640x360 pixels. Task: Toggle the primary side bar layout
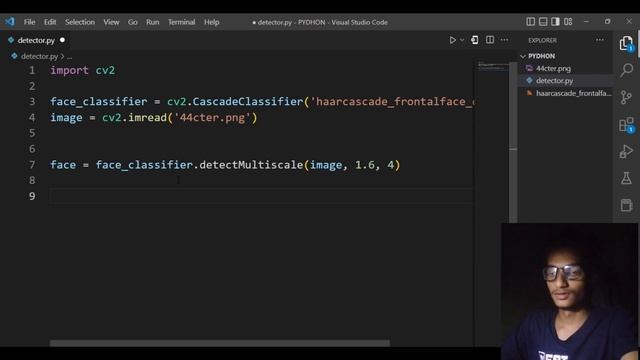click(531, 22)
